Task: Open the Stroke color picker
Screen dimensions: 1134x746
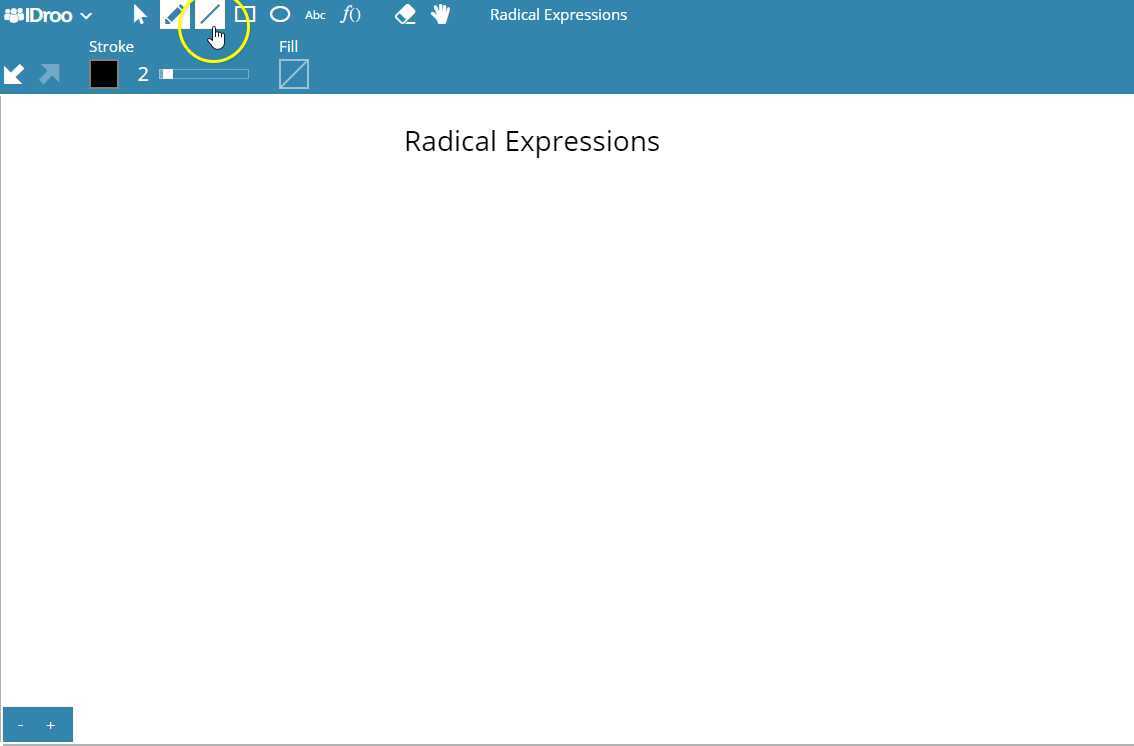Action: pyautogui.click(x=104, y=73)
